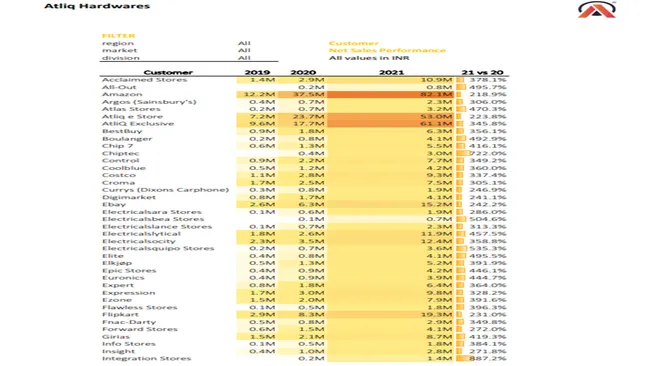650x366 pixels.
Task: Select Electricalslance Stores customer name
Action: click(157, 226)
